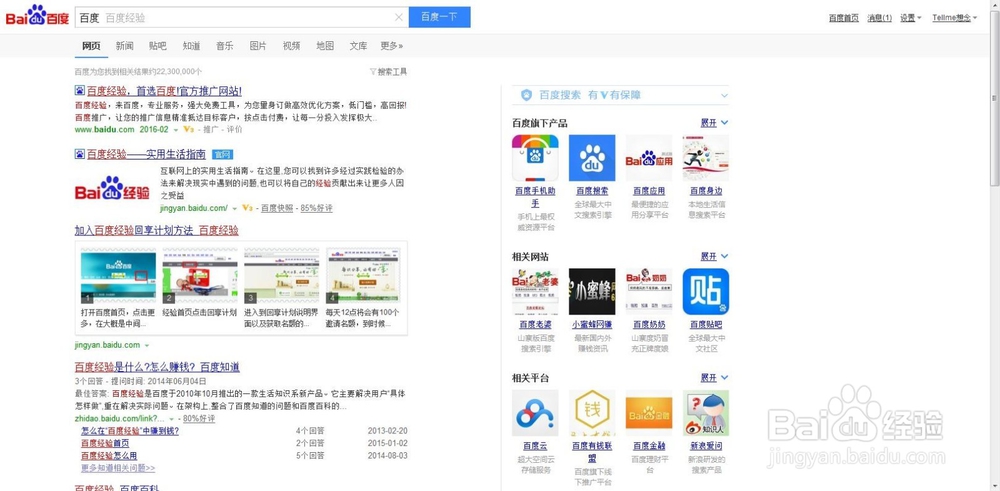Screen dimensions: 1000x491
Task: Switch to the 贴吧 tab
Action: (158, 46)
